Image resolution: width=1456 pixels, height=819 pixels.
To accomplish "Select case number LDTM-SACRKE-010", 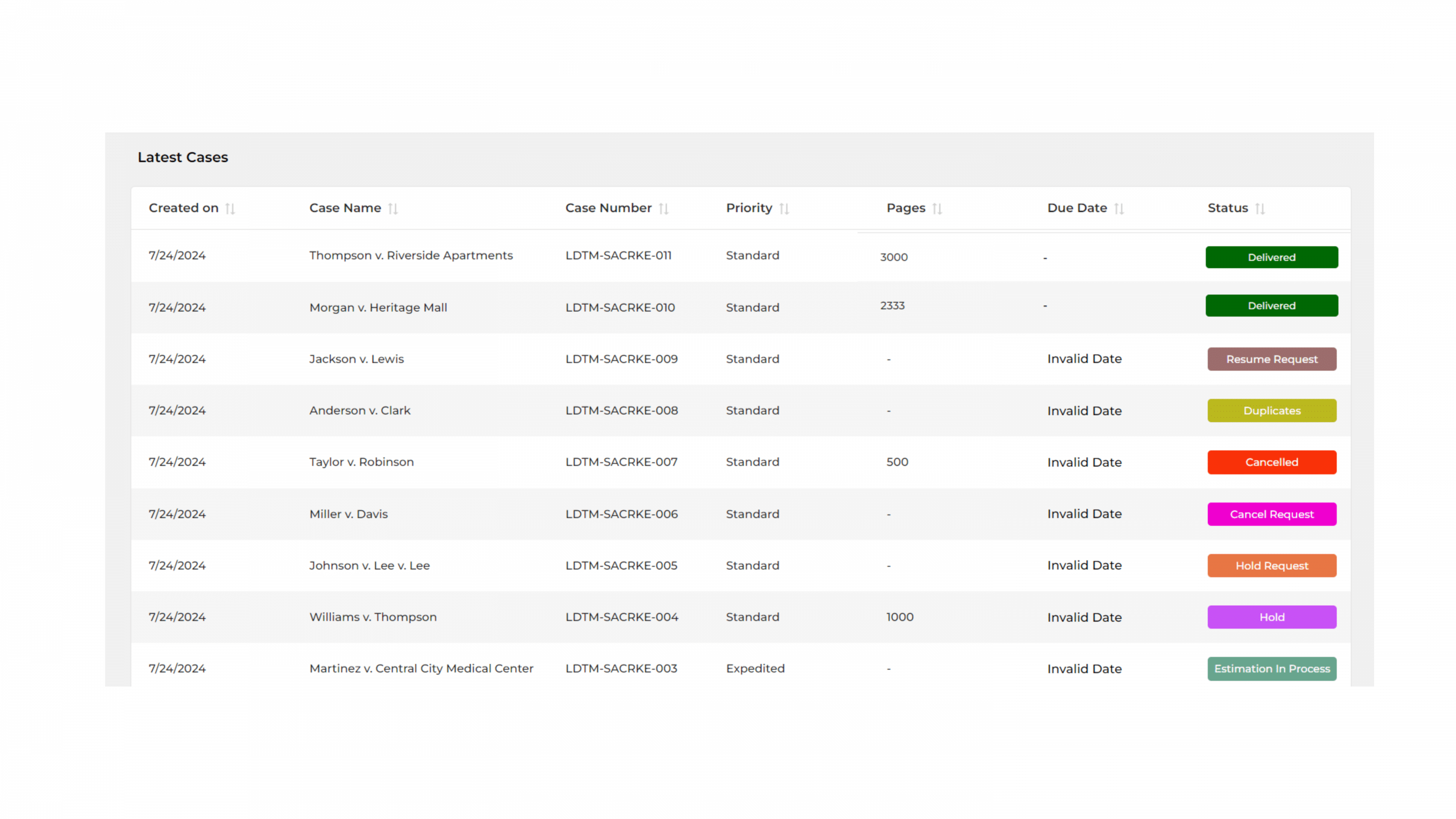I will pyautogui.click(x=620, y=307).
